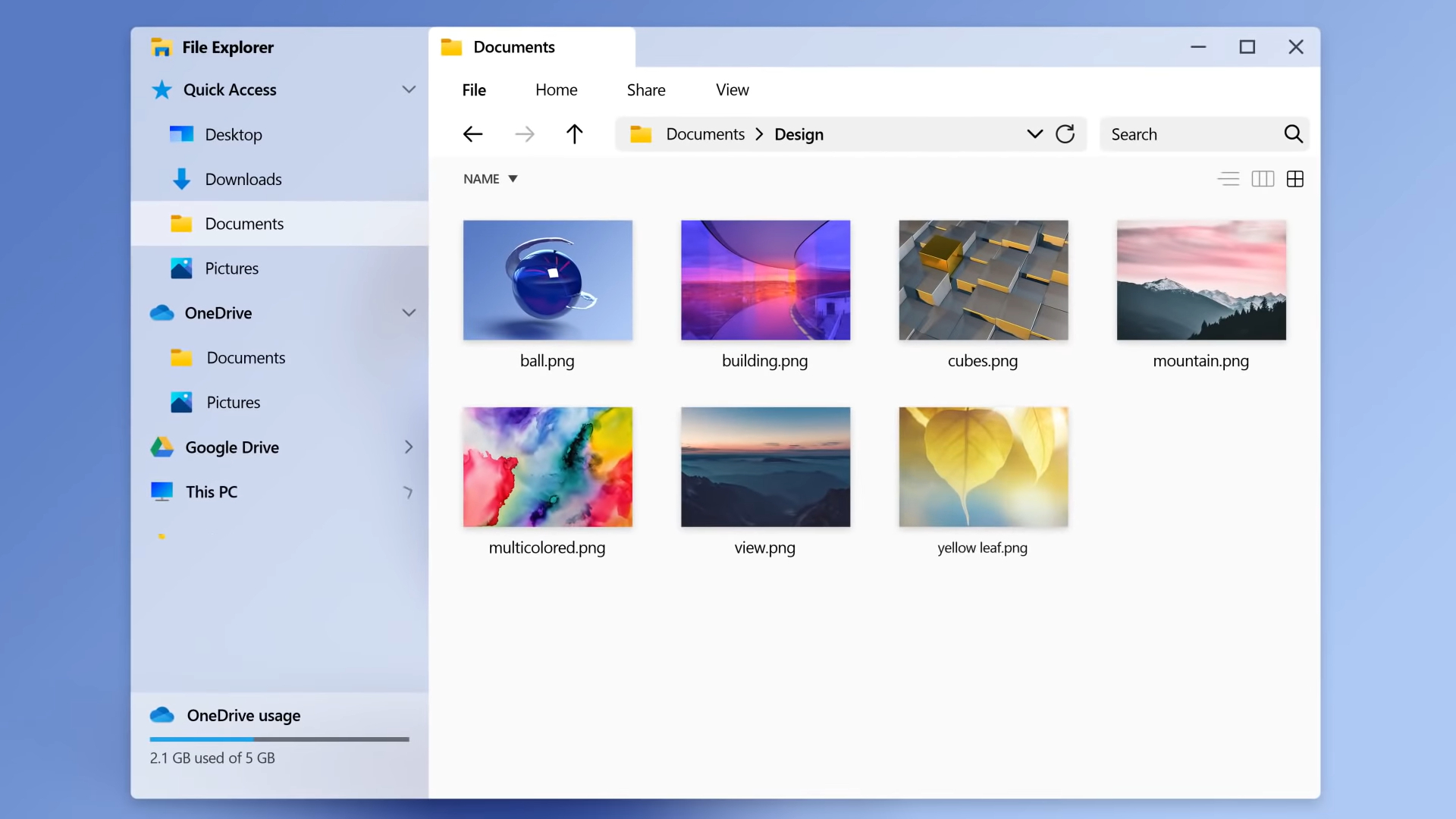Expand the Google Drive section
Viewport: 1456px width, 819px height.
[x=409, y=447]
